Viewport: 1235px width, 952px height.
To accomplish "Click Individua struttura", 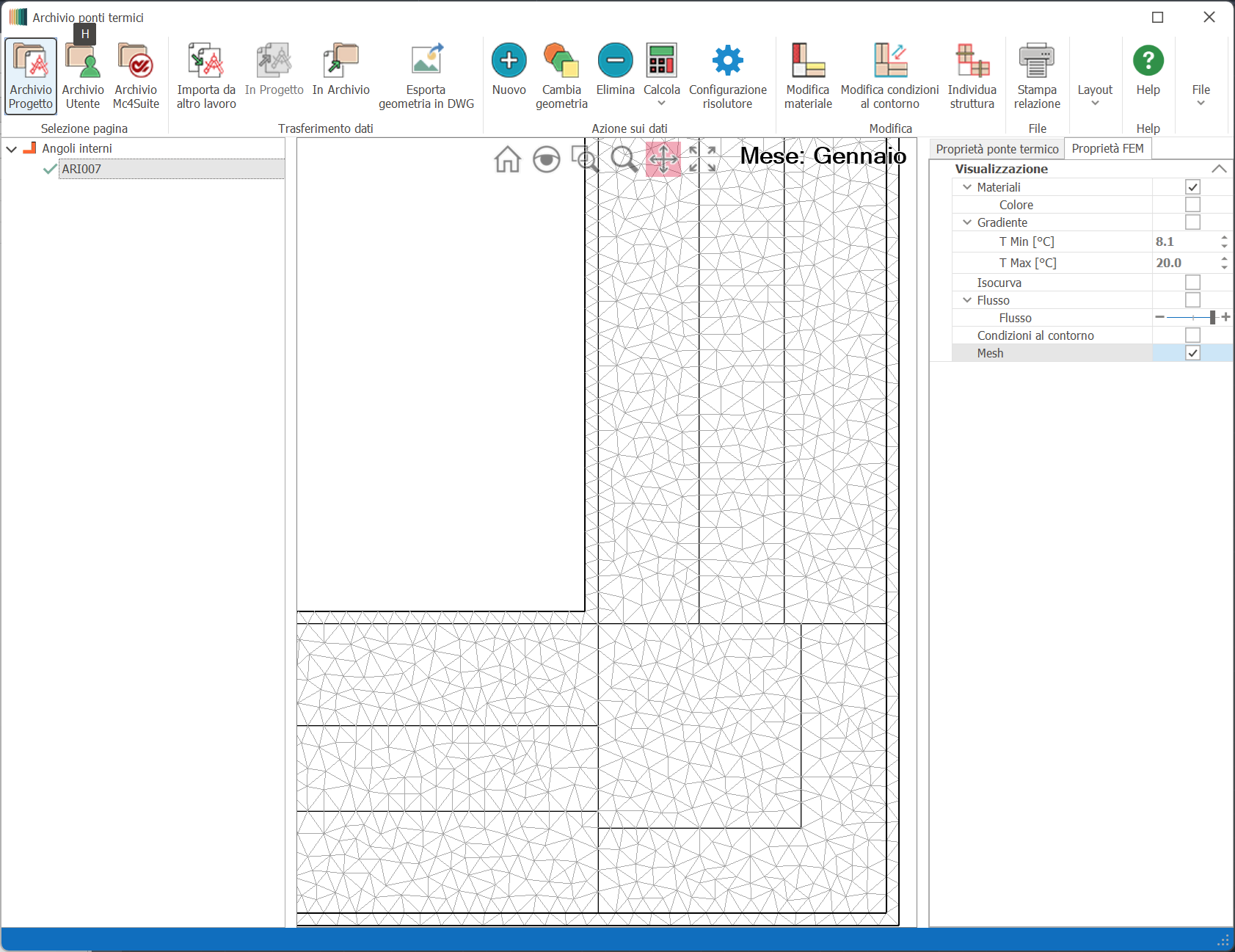I will 972,76.
